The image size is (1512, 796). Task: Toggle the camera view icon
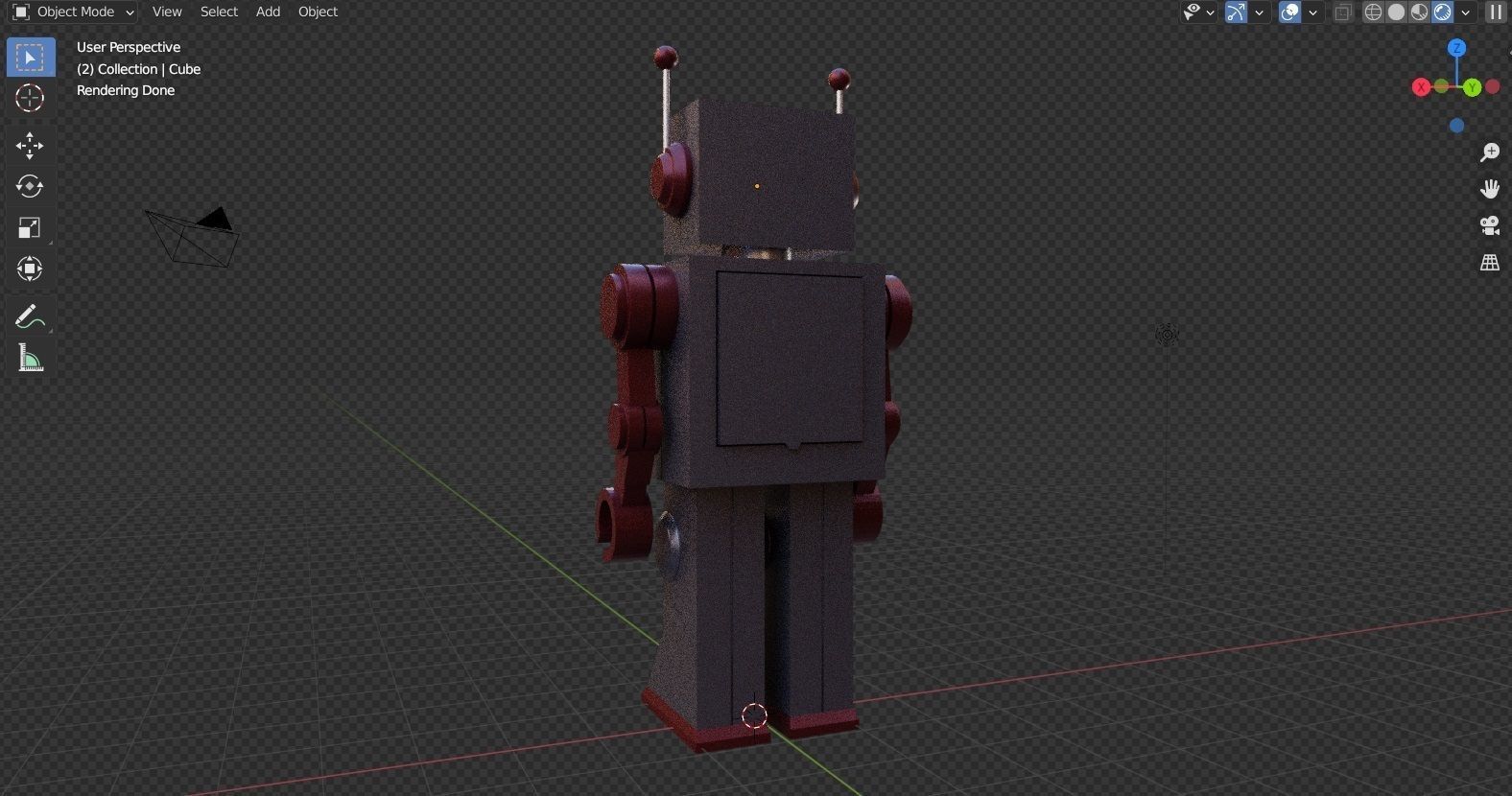[x=1490, y=225]
